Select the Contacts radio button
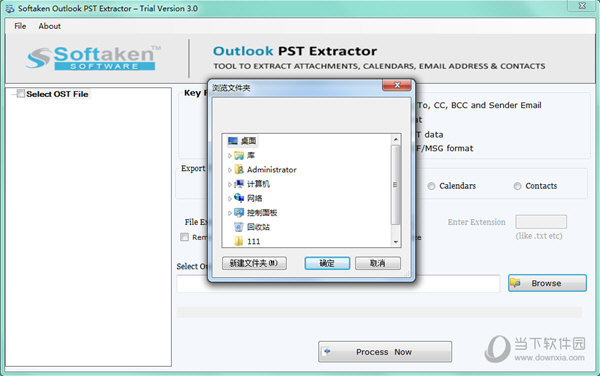Viewport: 600px width, 376px height. click(517, 186)
